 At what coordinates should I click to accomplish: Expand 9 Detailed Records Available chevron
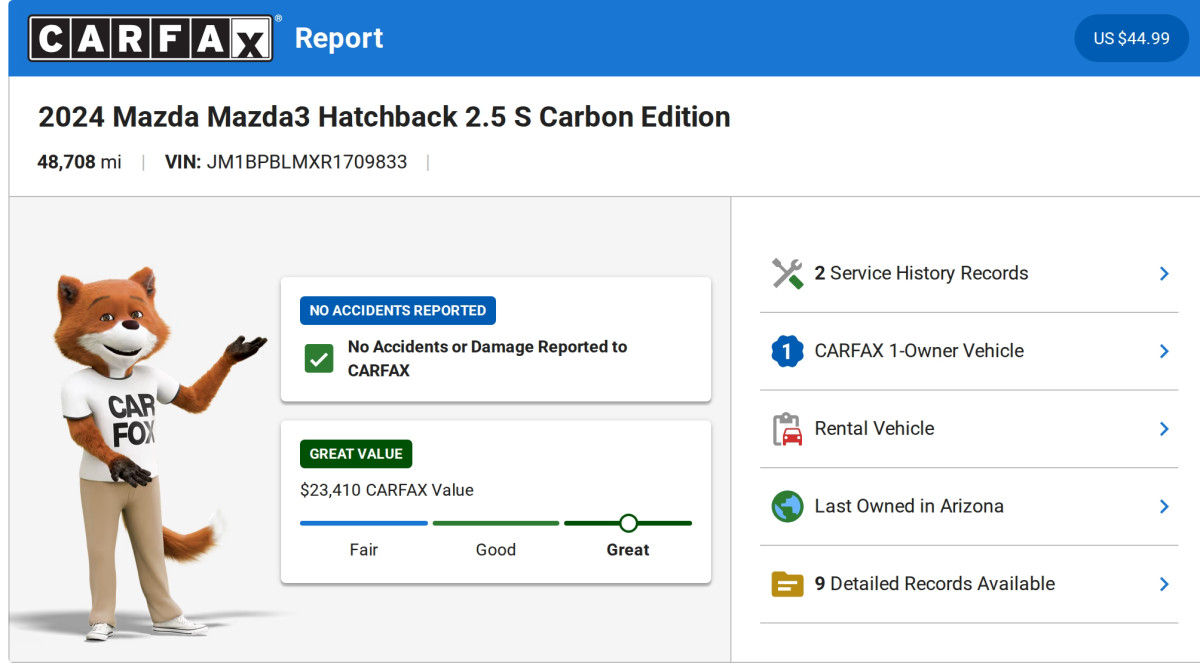click(x=1164, y=584)
